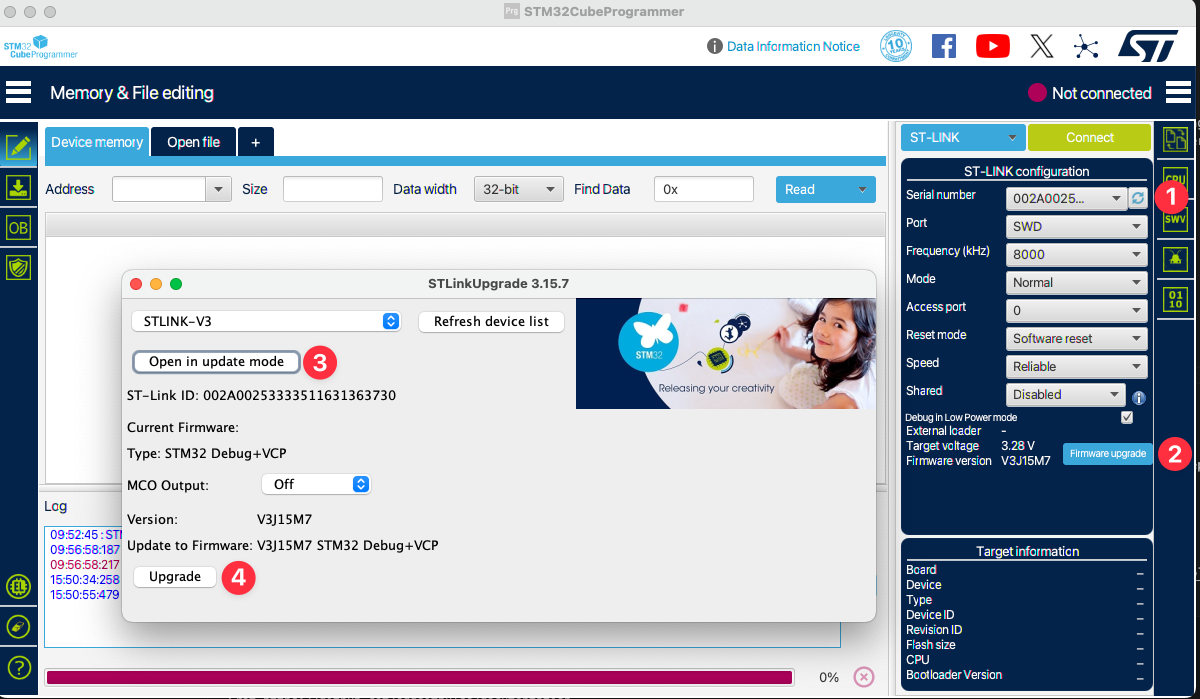Click the ST-Link ID text in STLinkUpgrade
This screenshot has width=1200, height=699.
tap(261, 395)
